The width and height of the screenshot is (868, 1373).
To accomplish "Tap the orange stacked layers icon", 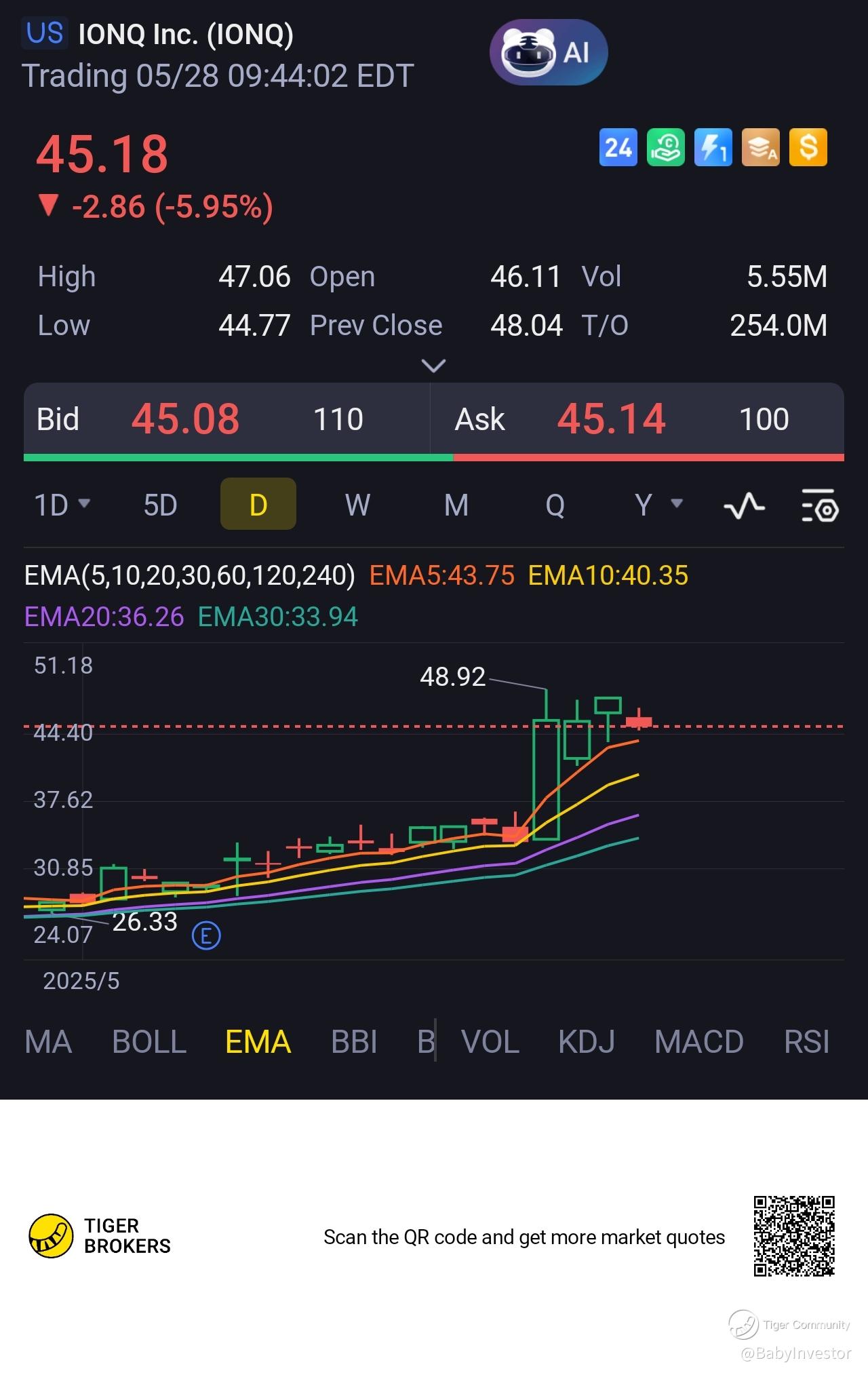I will click(761, 147).
